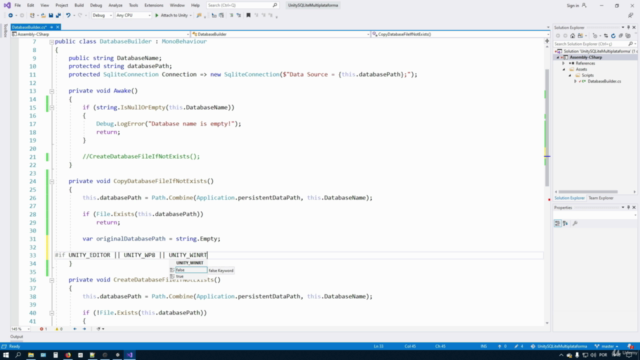The height and width of the screenshot is (360, 640).
Task: Open the Debug configuration dropdown
Action: [x=102, y=16]
